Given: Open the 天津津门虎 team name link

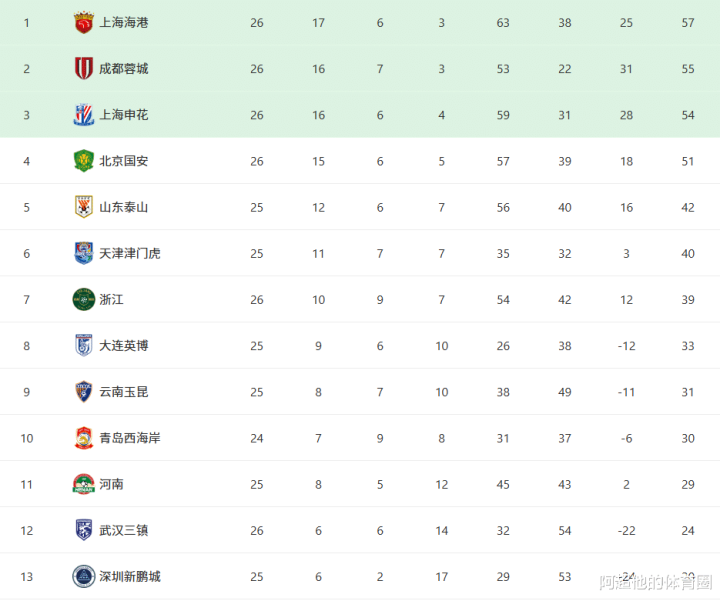Looking at the screenshot, I should click(x=130, y=253).
